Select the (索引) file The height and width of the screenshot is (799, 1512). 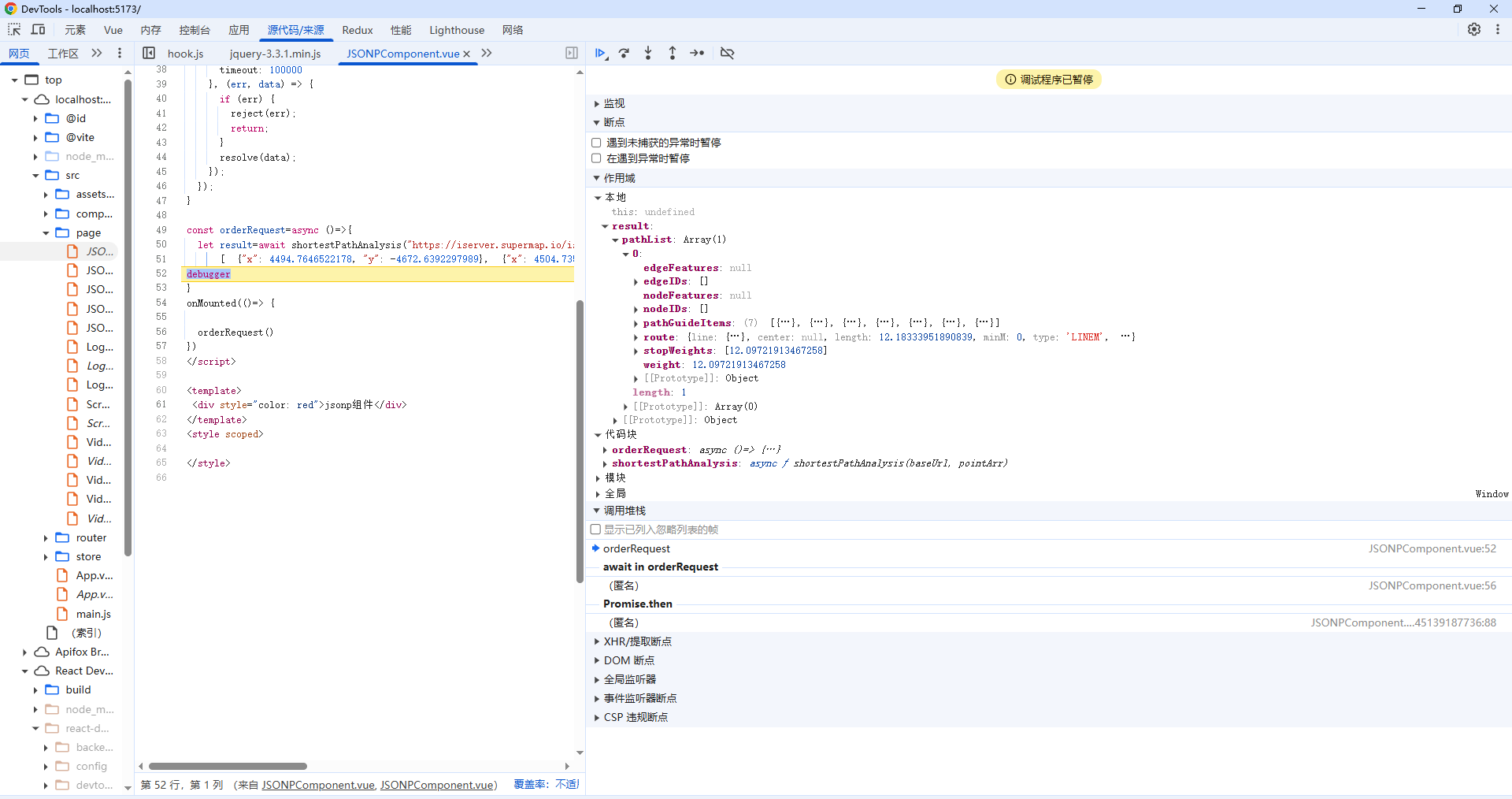click(86, 633)
